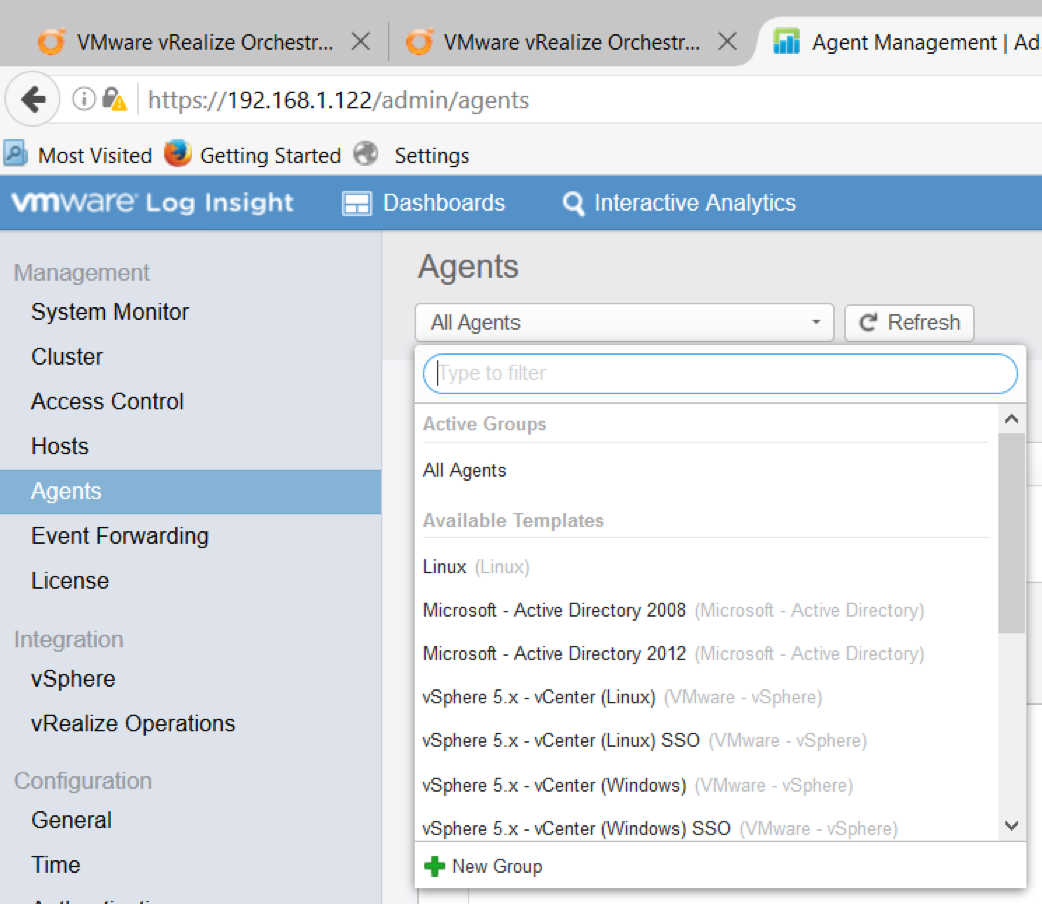This screenshot has height=904, width=1042.
Task: Open Access Control settings
Action: pyautogui.click(x=107, y=401)
